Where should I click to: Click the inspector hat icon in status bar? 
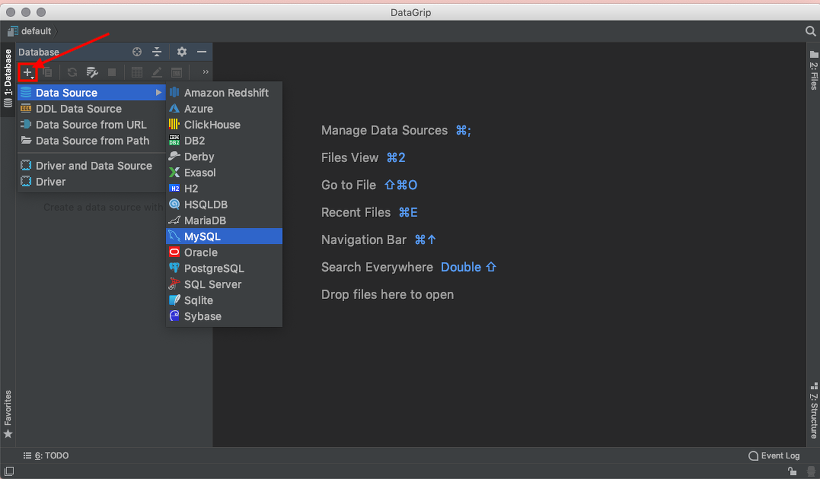click(x=811, y=471)
